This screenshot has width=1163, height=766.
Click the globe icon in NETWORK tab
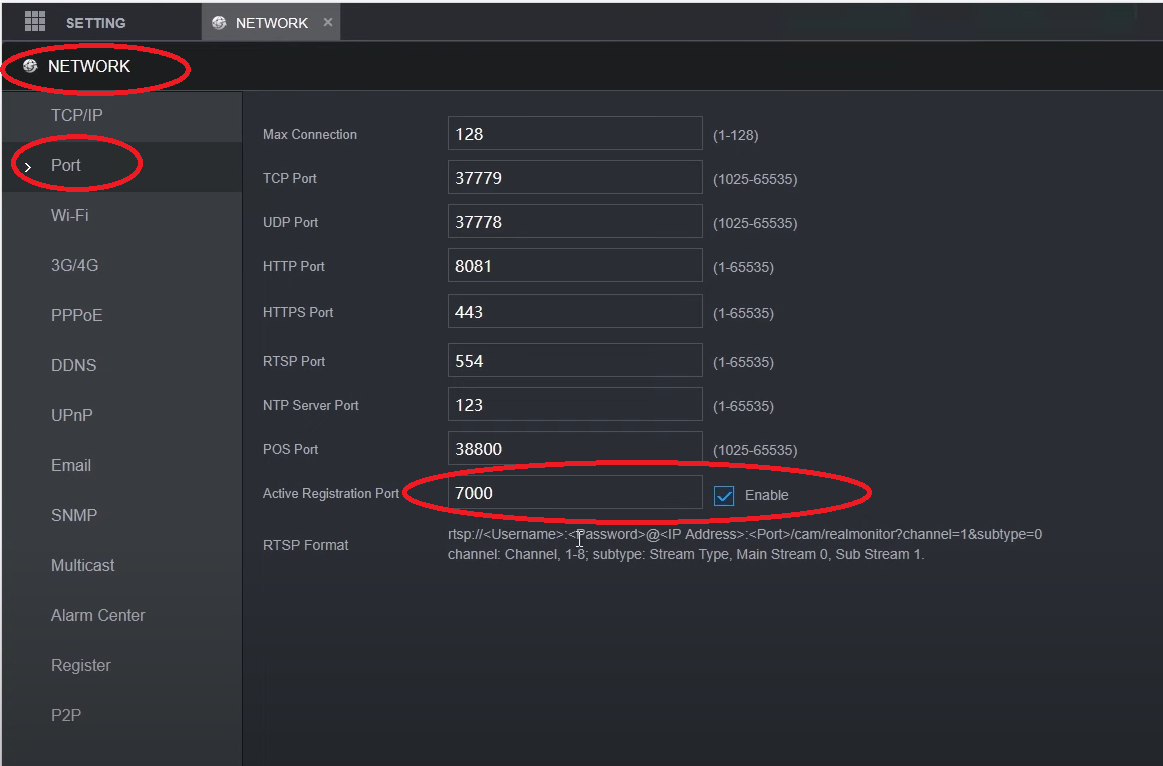(x=219, y=22)
